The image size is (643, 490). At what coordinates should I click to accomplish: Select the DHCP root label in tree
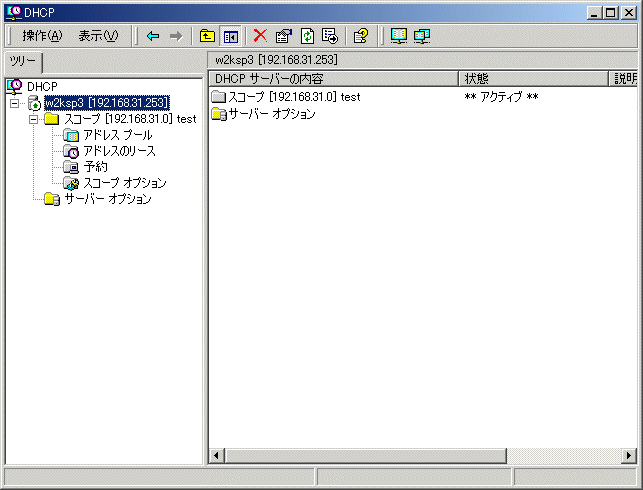tap(42, 87)
